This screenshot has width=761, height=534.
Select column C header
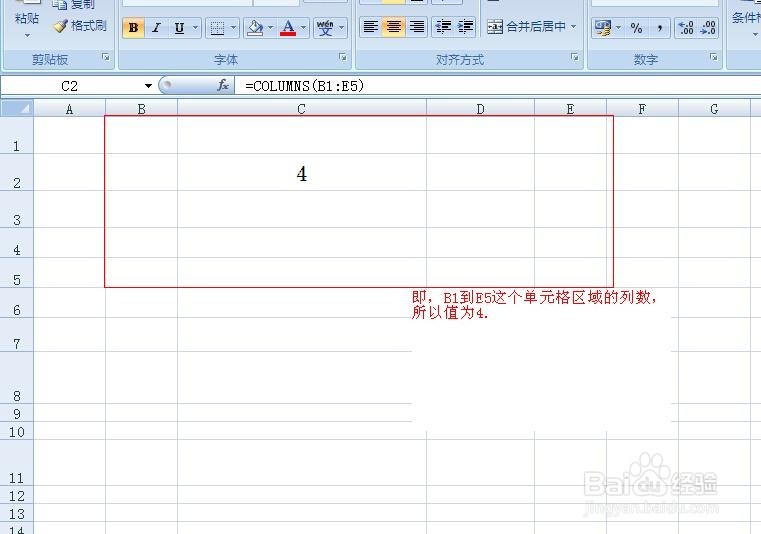tap(301, 109)
